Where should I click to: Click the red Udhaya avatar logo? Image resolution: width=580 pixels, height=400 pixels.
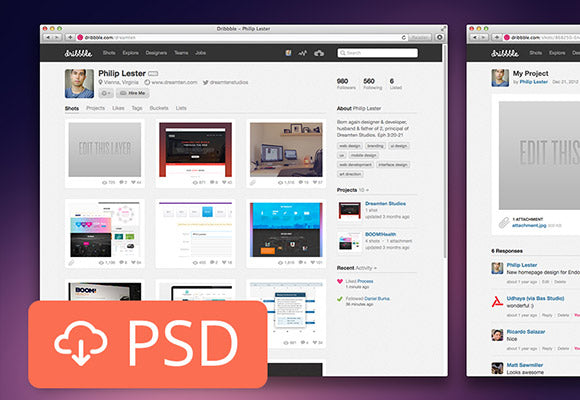[497, 302]
